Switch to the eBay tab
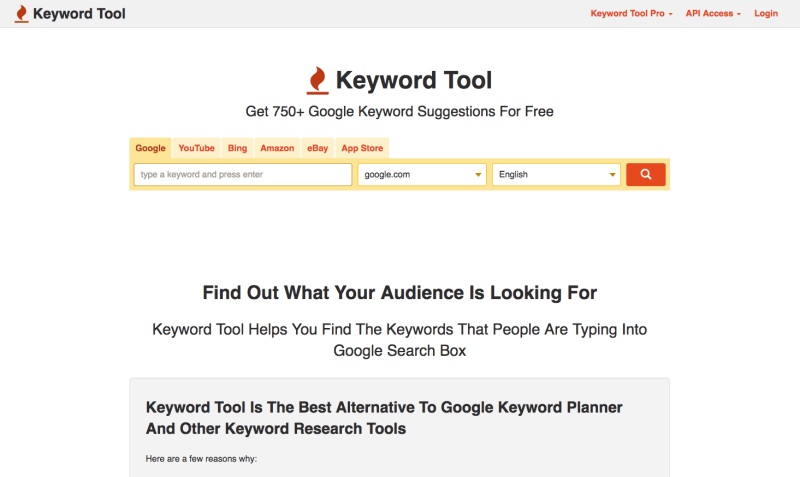Image resolution: width=800 pixels, height=477 pixels. point(317,148)
